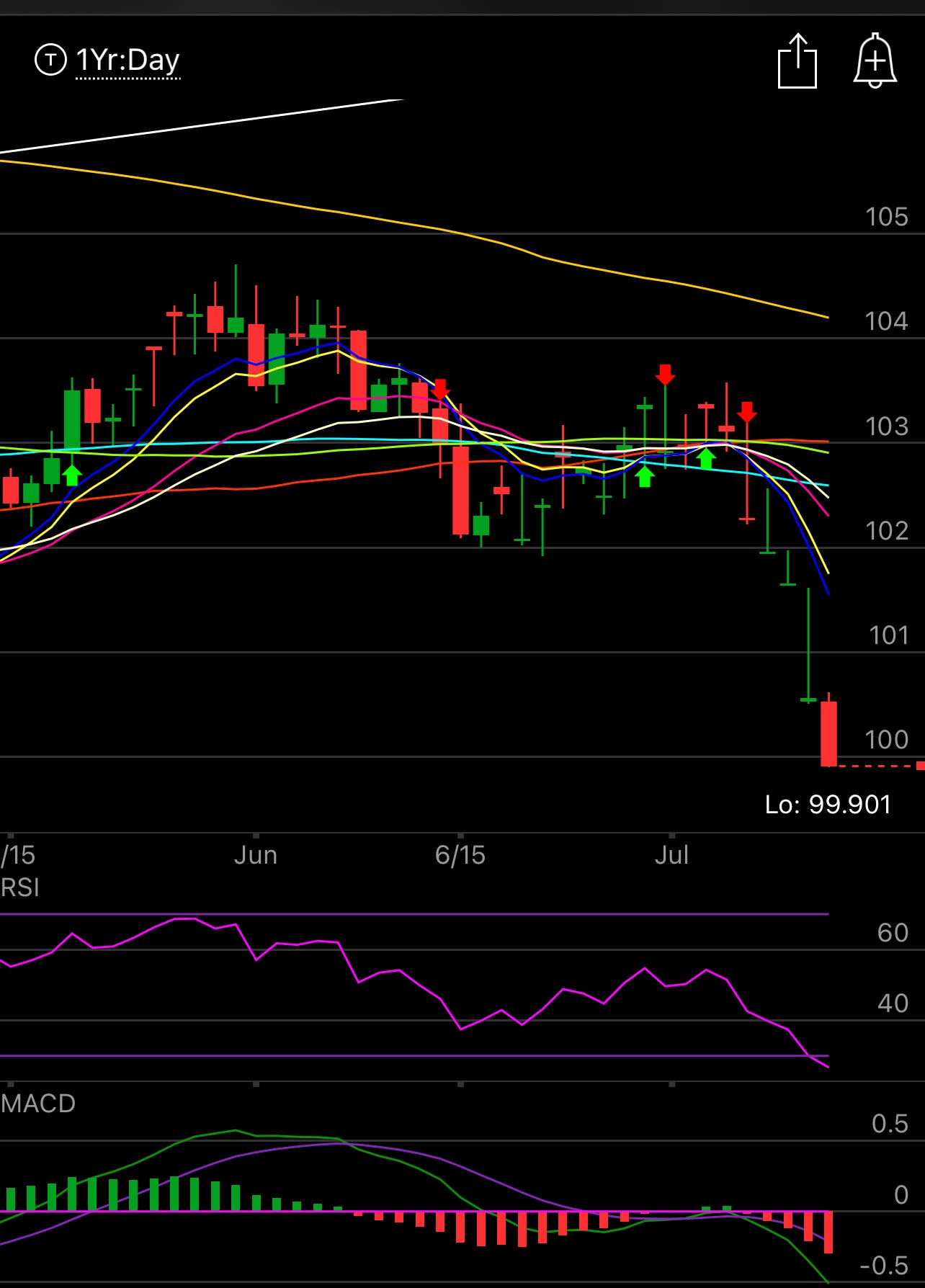Select the MACD 0.5 scale label

tap(890, 1124)
